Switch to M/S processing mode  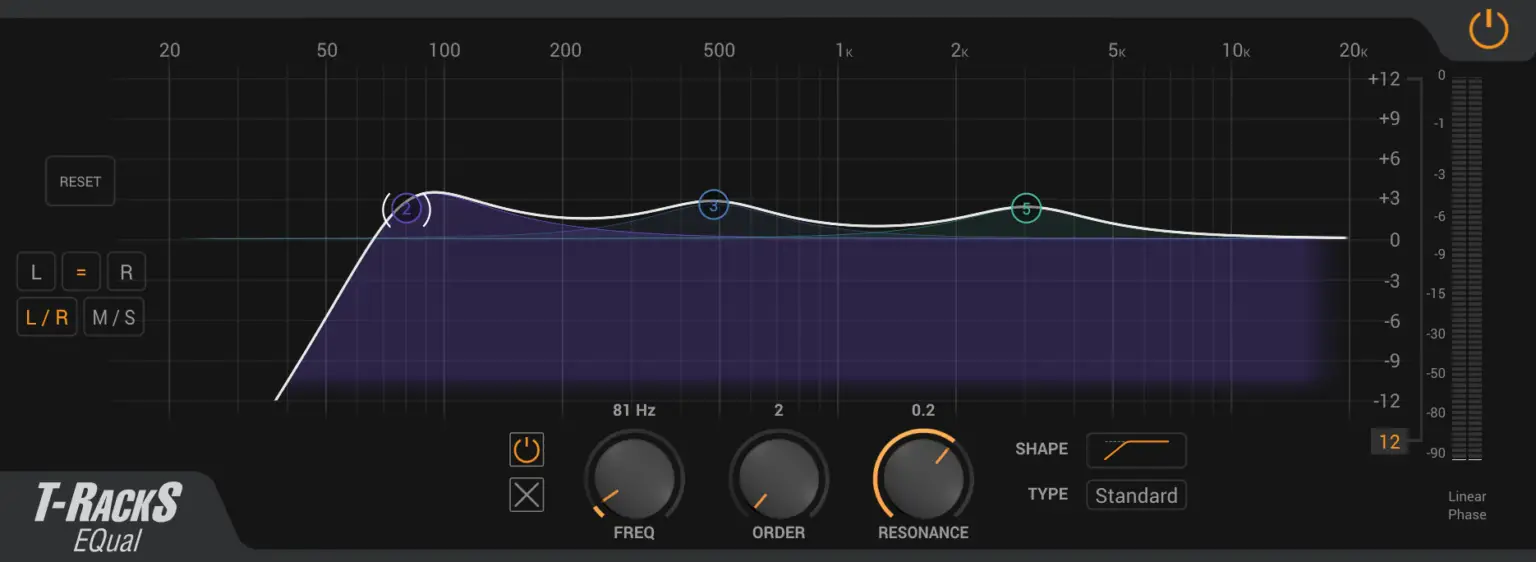tap(114, 318)
